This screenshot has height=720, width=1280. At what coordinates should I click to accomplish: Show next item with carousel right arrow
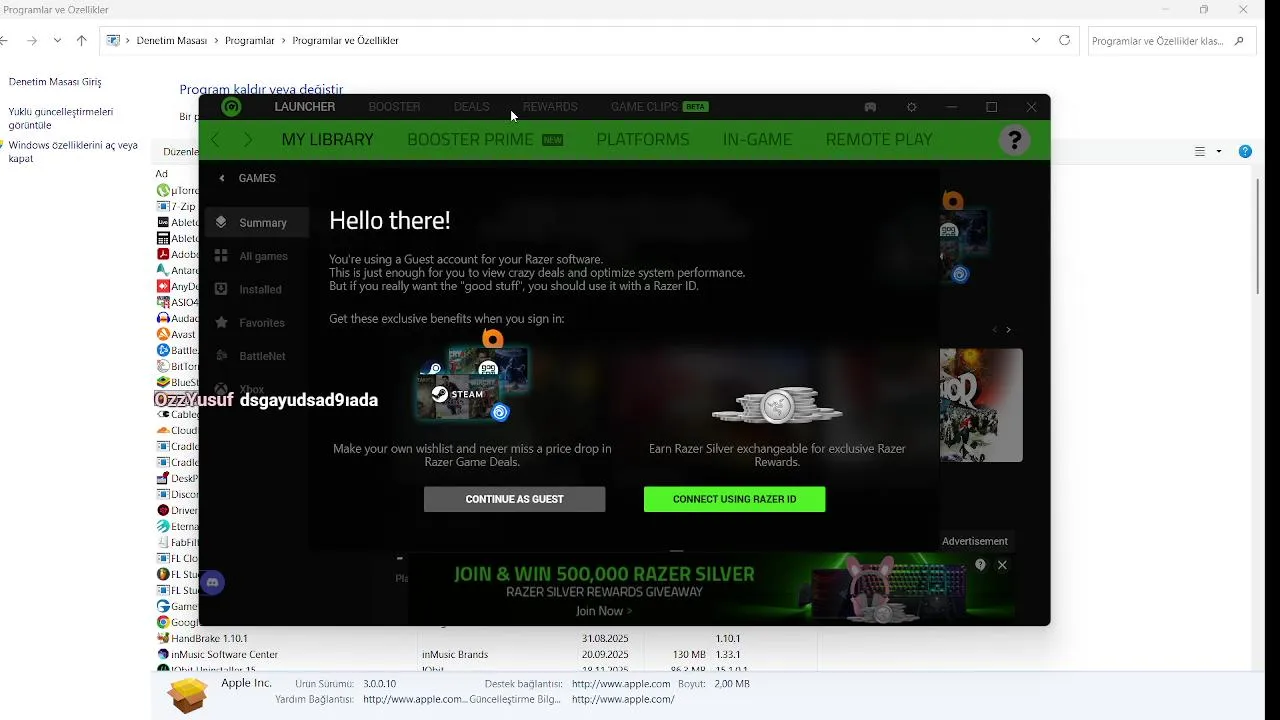1008,330
